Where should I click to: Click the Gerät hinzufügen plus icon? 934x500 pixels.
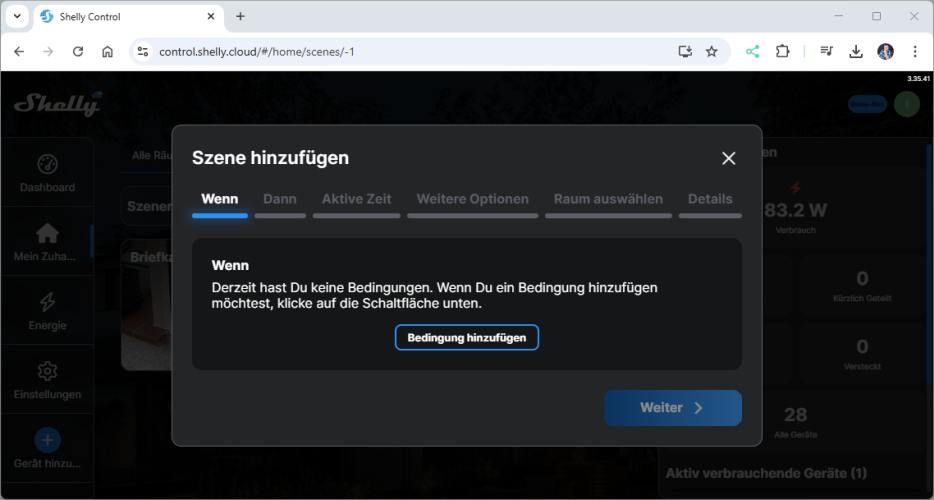[x=47, y=440]
